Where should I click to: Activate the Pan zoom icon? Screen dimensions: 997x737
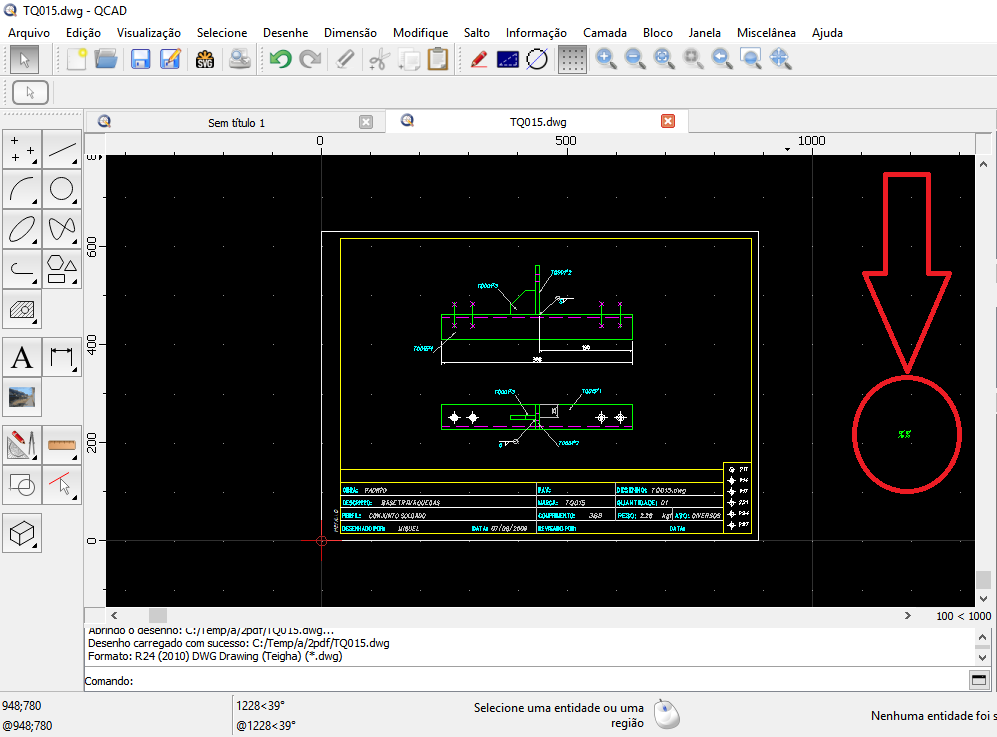(780, 60)
